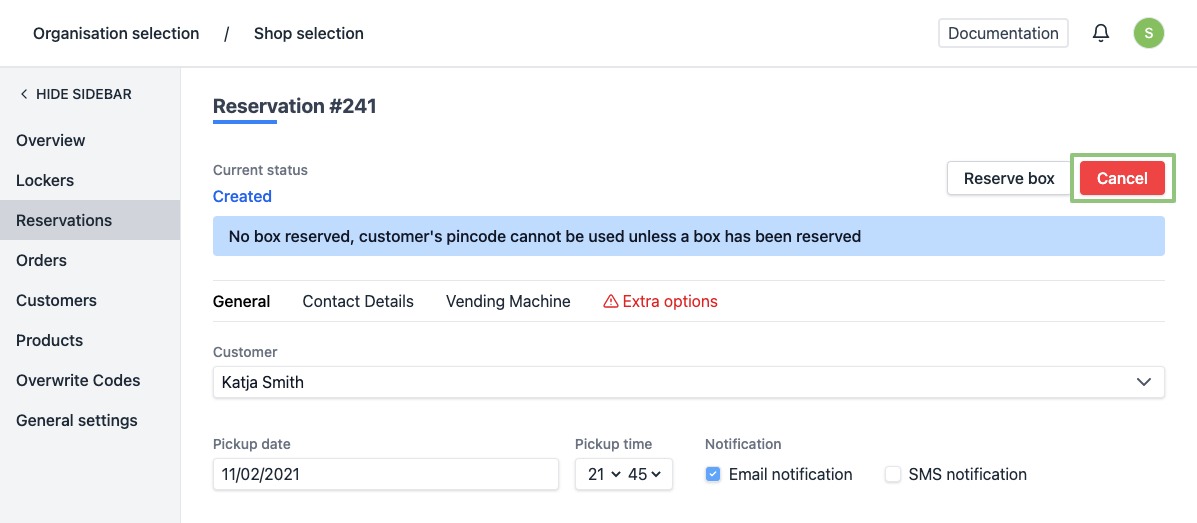Open the Extra options tab
This screenshot has height=523, width=1197.
click(660, 301)
